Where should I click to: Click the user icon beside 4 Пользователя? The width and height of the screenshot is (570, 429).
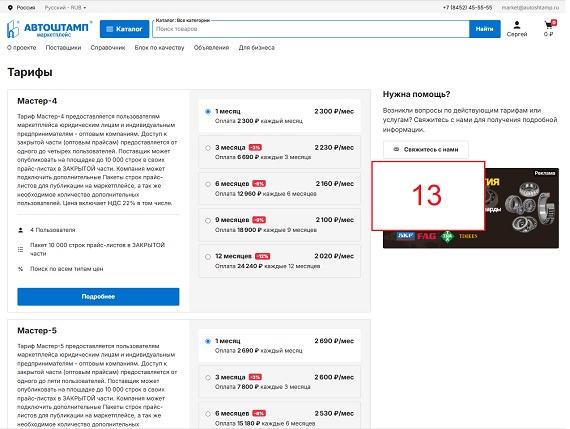20,230
